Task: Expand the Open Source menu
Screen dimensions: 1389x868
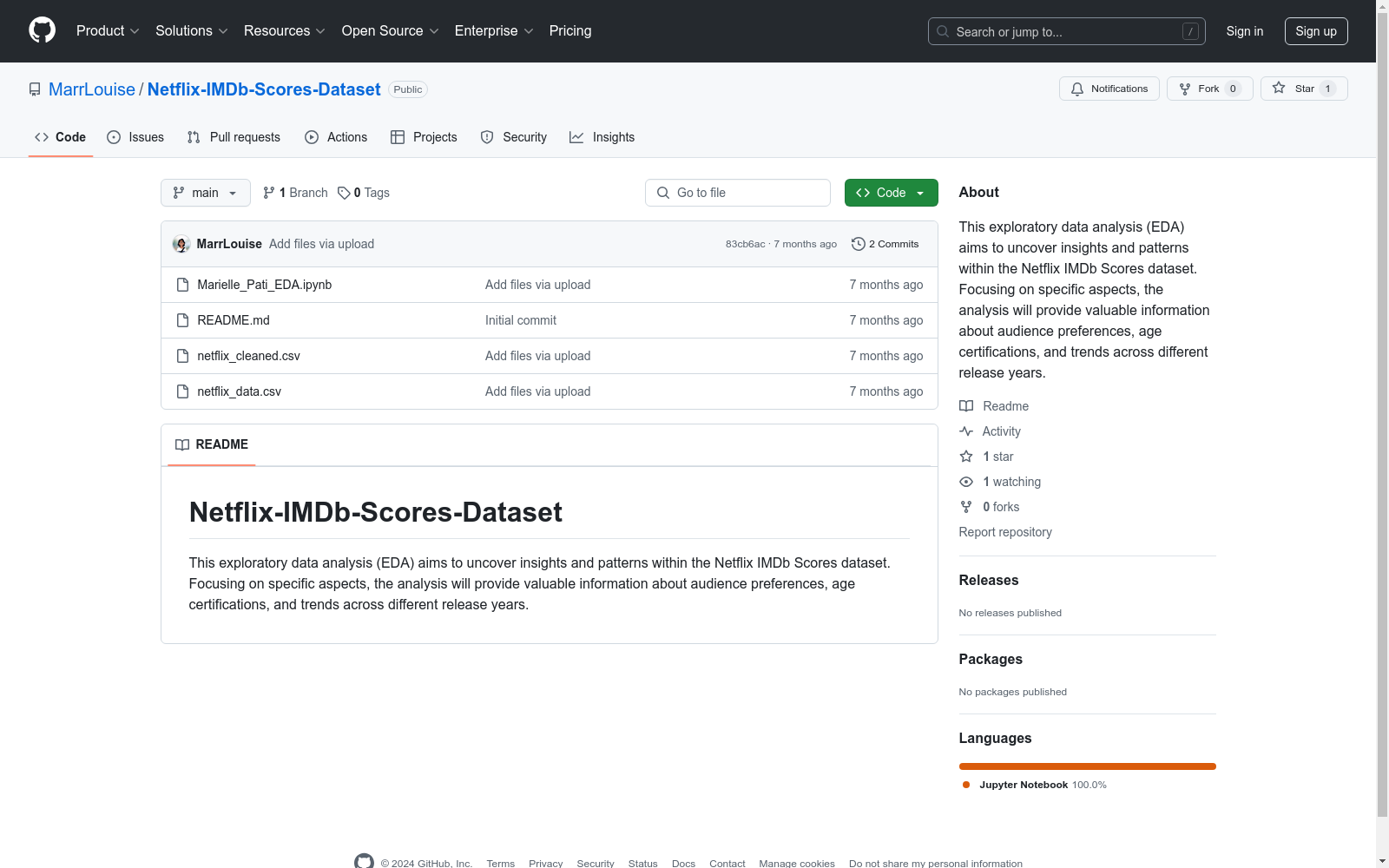Action: pos(391,31)
